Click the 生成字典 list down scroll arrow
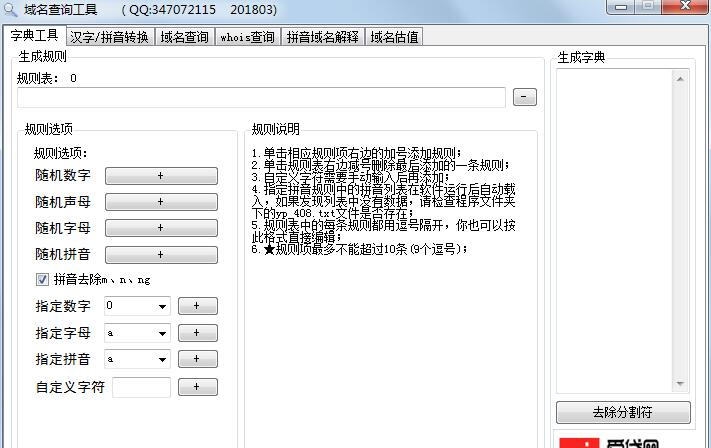This screenshot has height=448, width=711. pos(680,384)
